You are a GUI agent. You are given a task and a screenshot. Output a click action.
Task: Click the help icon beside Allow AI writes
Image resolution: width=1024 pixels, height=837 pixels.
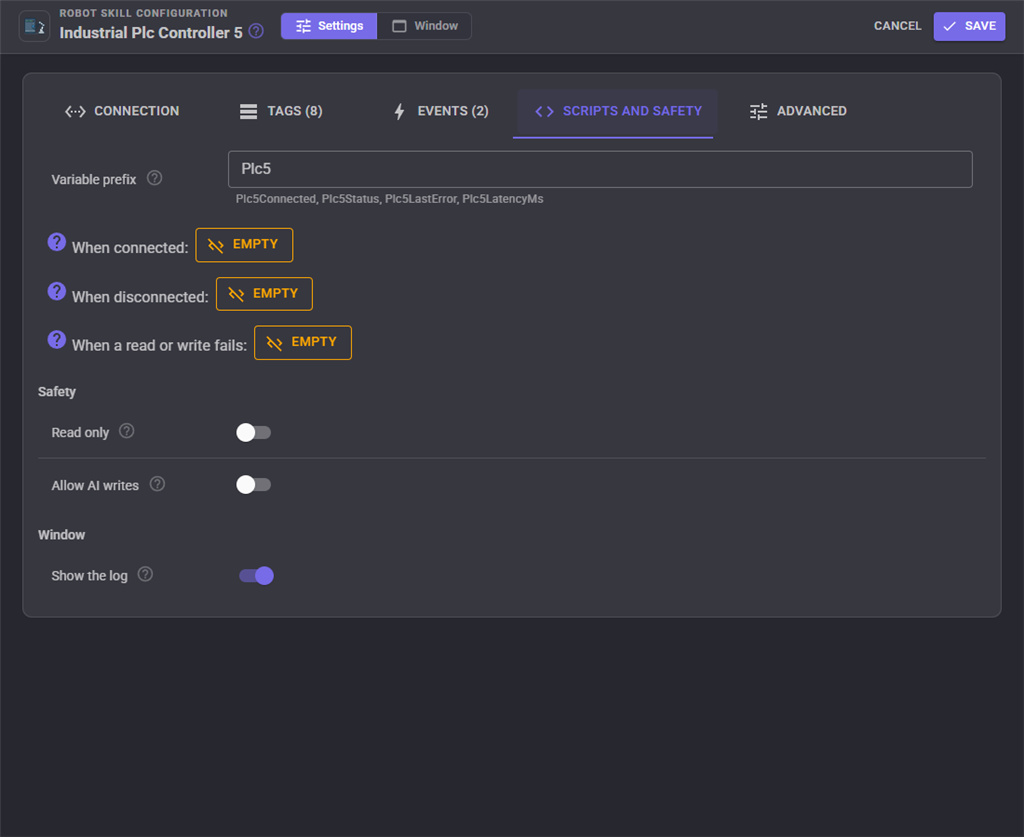(157, 484)
